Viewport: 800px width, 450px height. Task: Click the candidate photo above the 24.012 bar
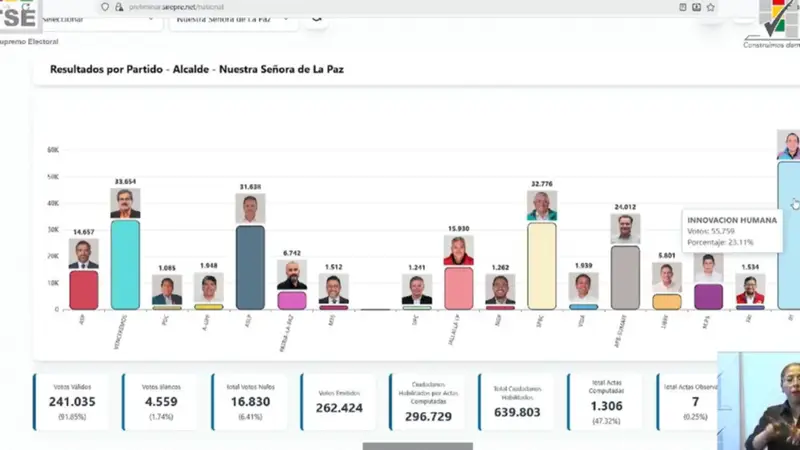(x=625, y=228)
